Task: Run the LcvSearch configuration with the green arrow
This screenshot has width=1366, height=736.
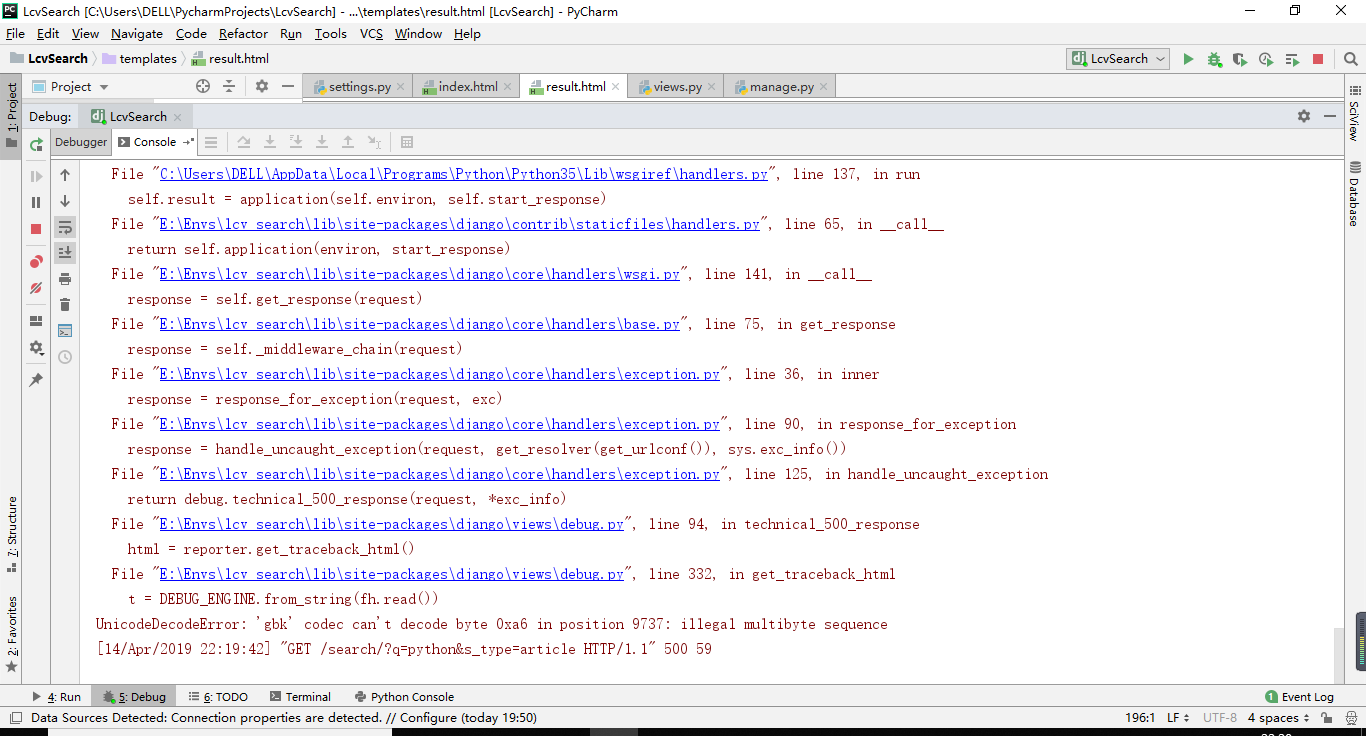Action: tap(1188, 59)
